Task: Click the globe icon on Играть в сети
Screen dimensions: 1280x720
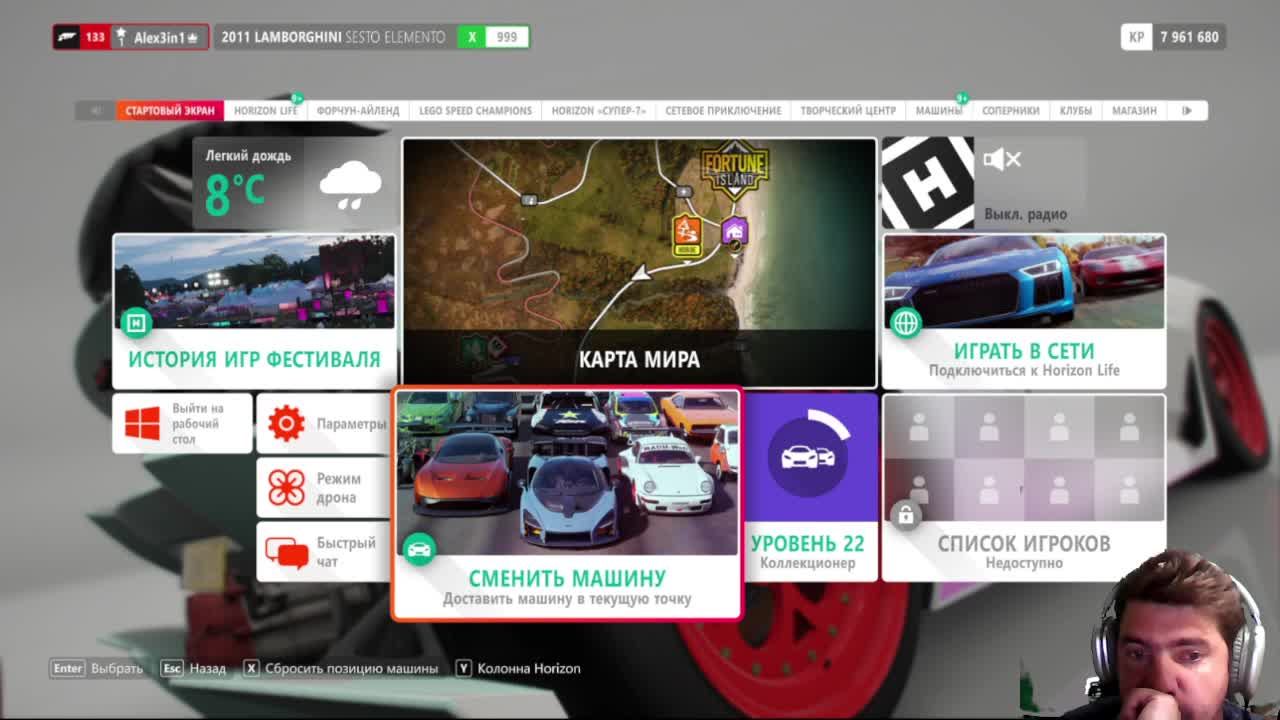Action: point(906,322)
